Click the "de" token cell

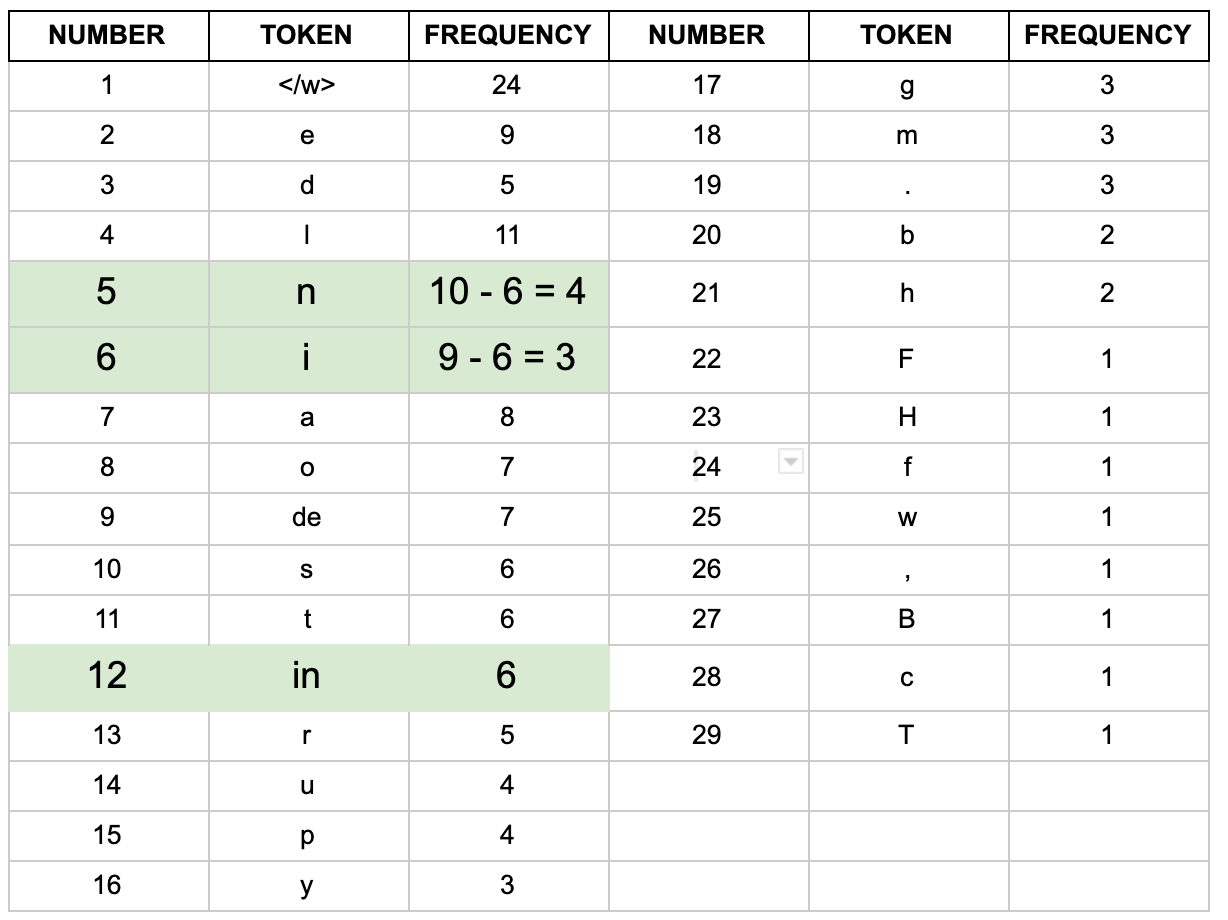tap(307, 517)
